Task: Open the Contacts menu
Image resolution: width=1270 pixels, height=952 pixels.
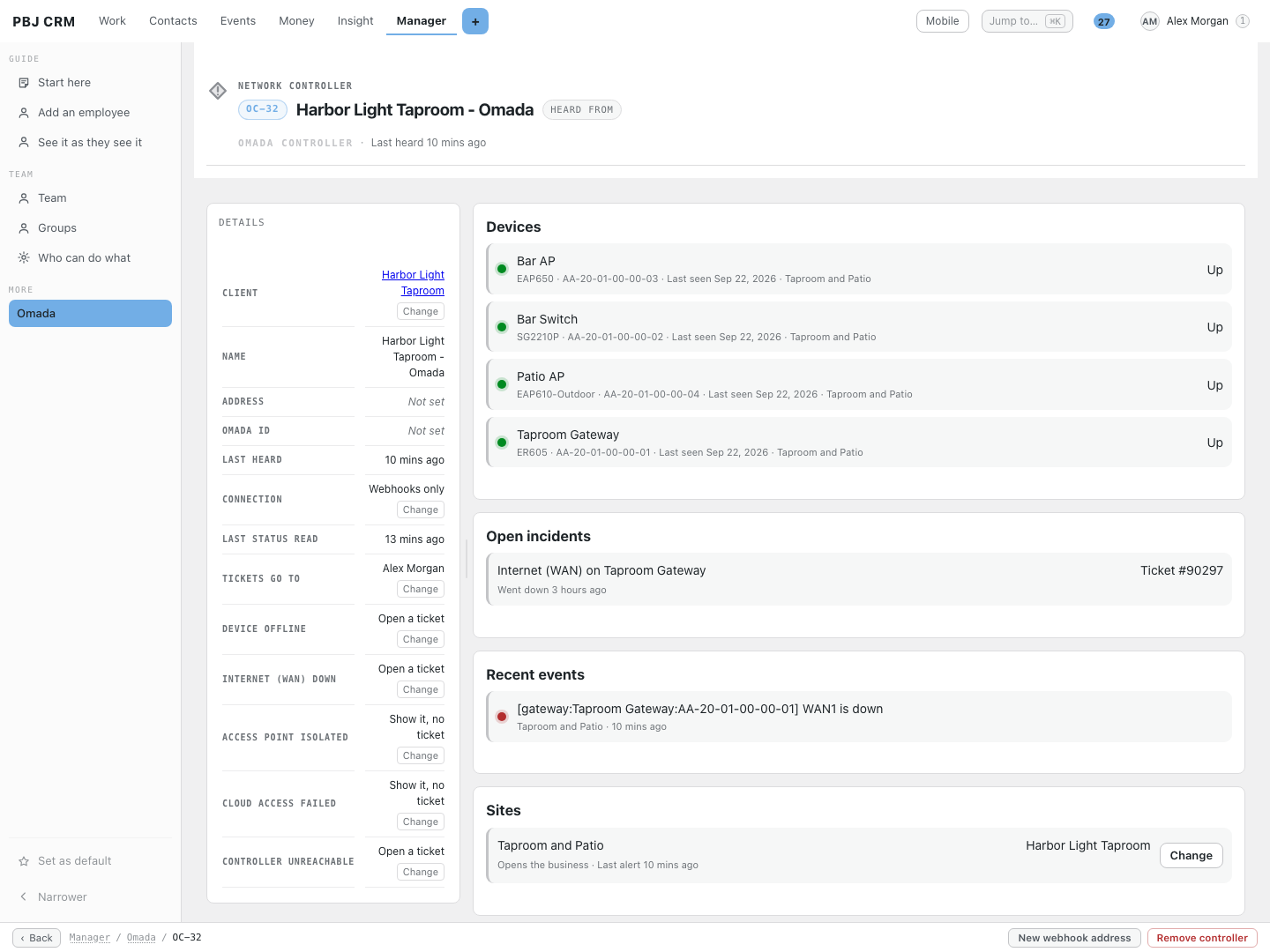Action: pyautogui.click(x=173, y=21)
